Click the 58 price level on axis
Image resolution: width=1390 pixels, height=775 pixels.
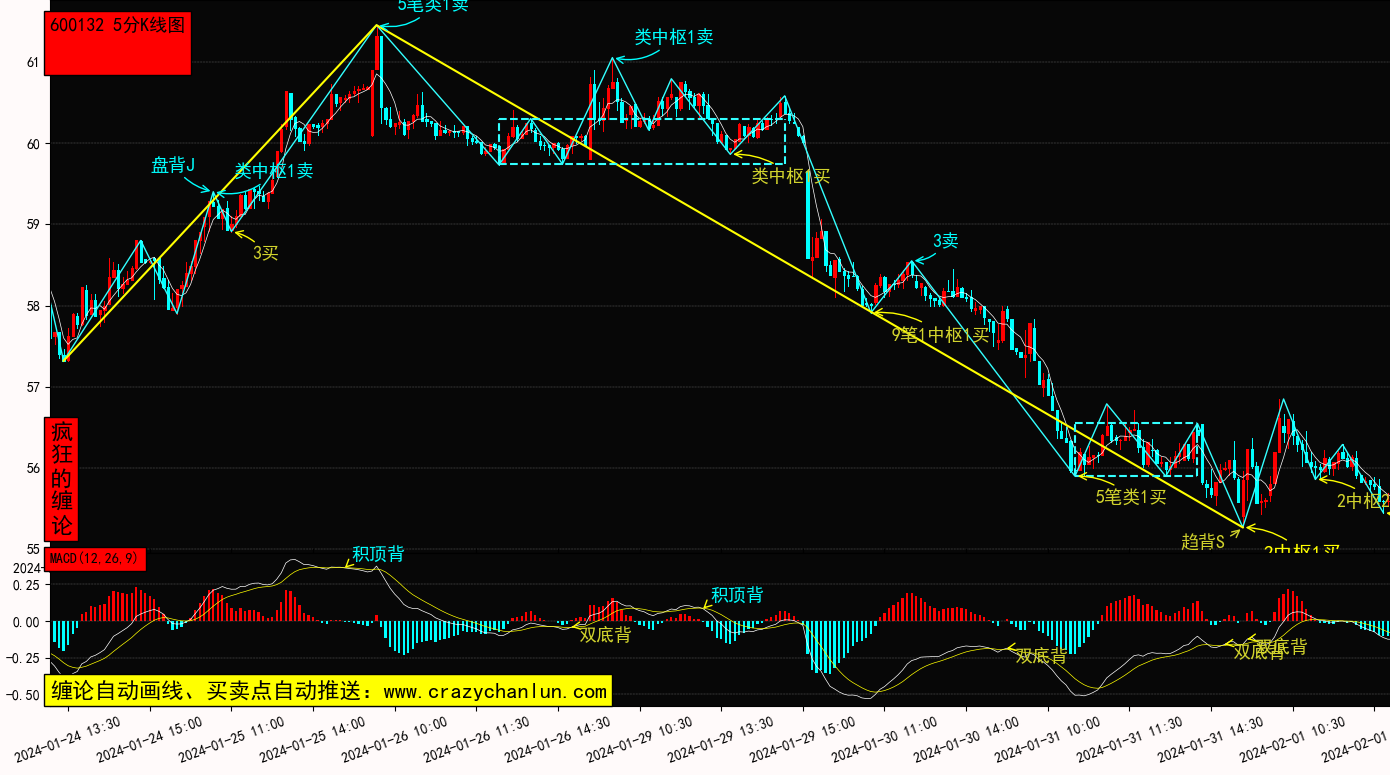click(x=32, y=306)
